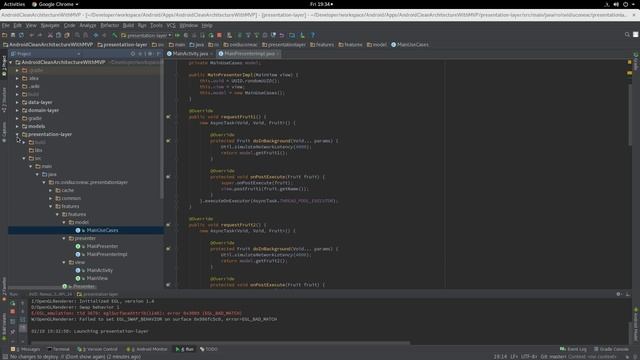Click the editor vertical scrollbar
This screenshot has width=640, height=360.
[630, 114]
